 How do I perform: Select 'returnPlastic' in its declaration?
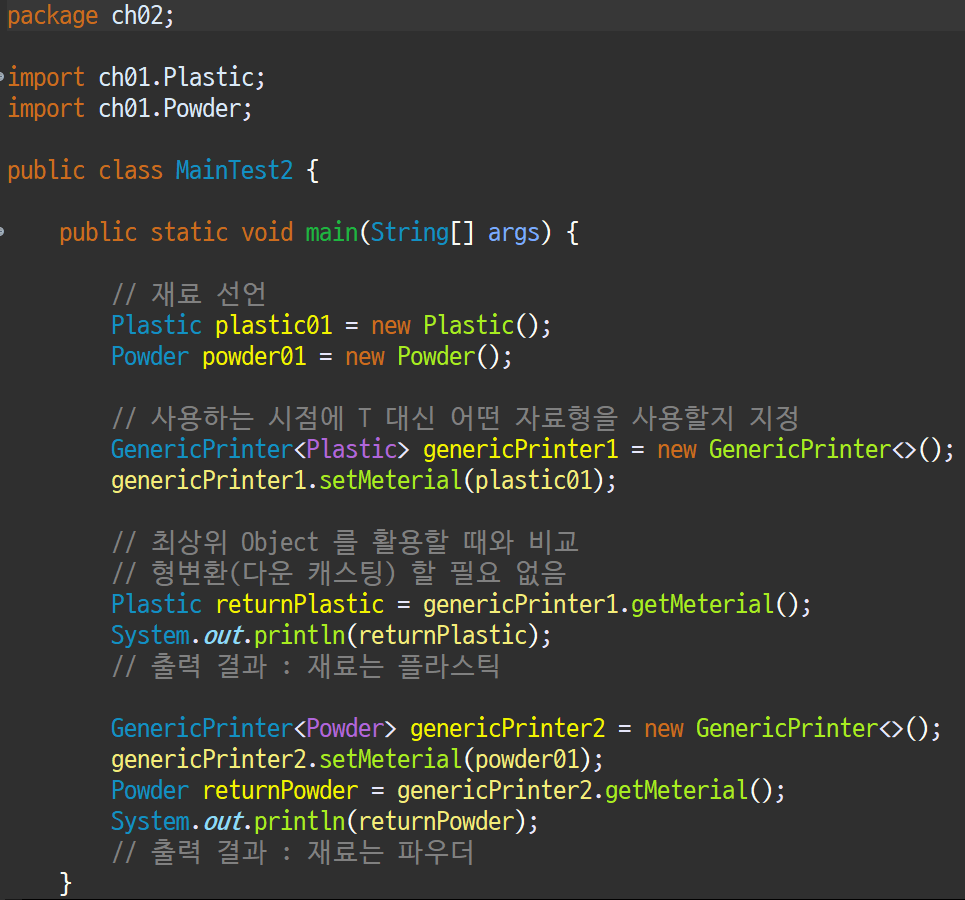[300, 604]
